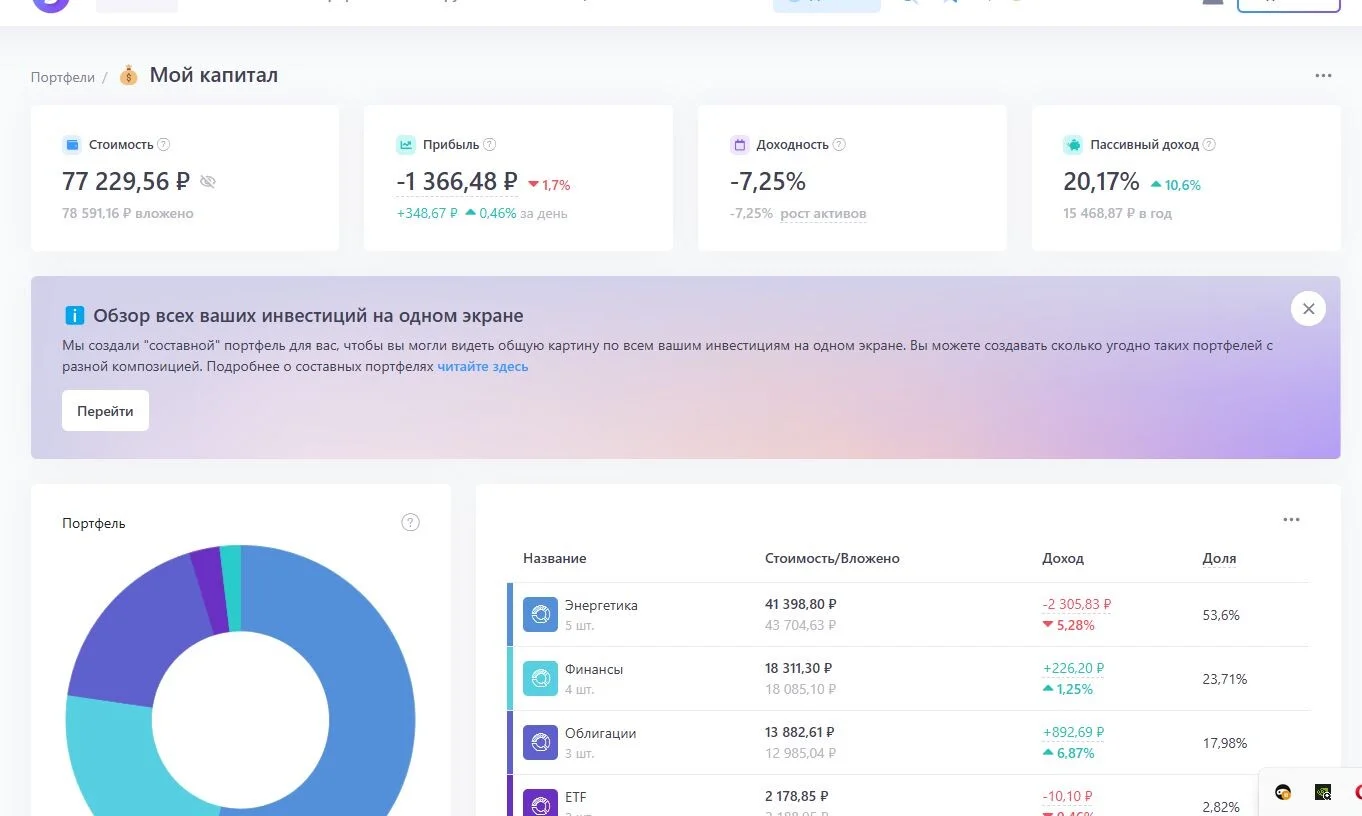Click the wallet icon on Стоимость card
This screenshot has height=816, width=1362.
click(71, 145)
